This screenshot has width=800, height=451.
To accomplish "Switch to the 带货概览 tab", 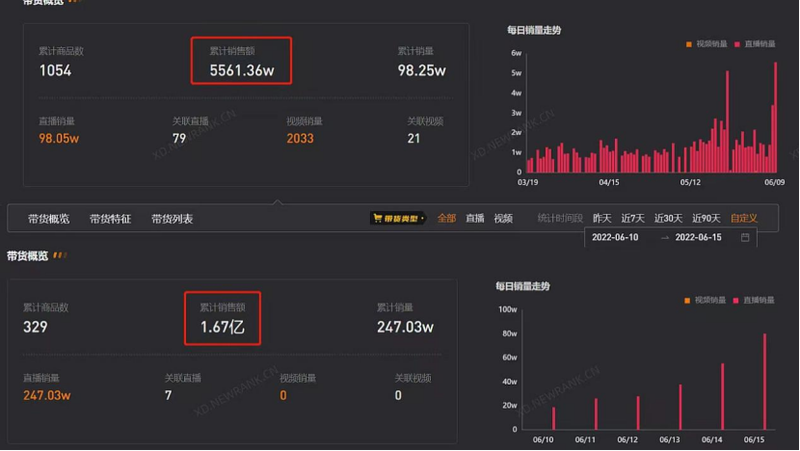I will 48,219.
